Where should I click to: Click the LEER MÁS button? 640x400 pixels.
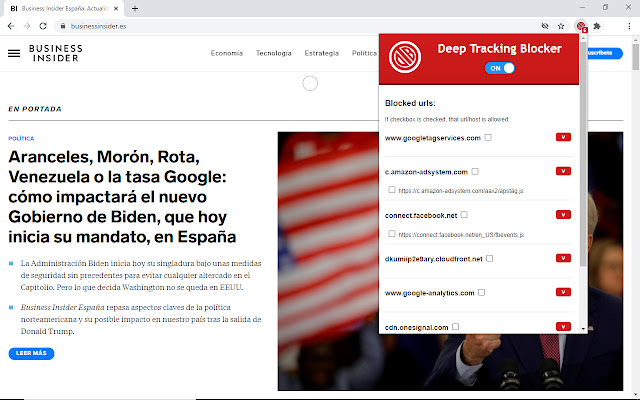(x=31, y=353)
